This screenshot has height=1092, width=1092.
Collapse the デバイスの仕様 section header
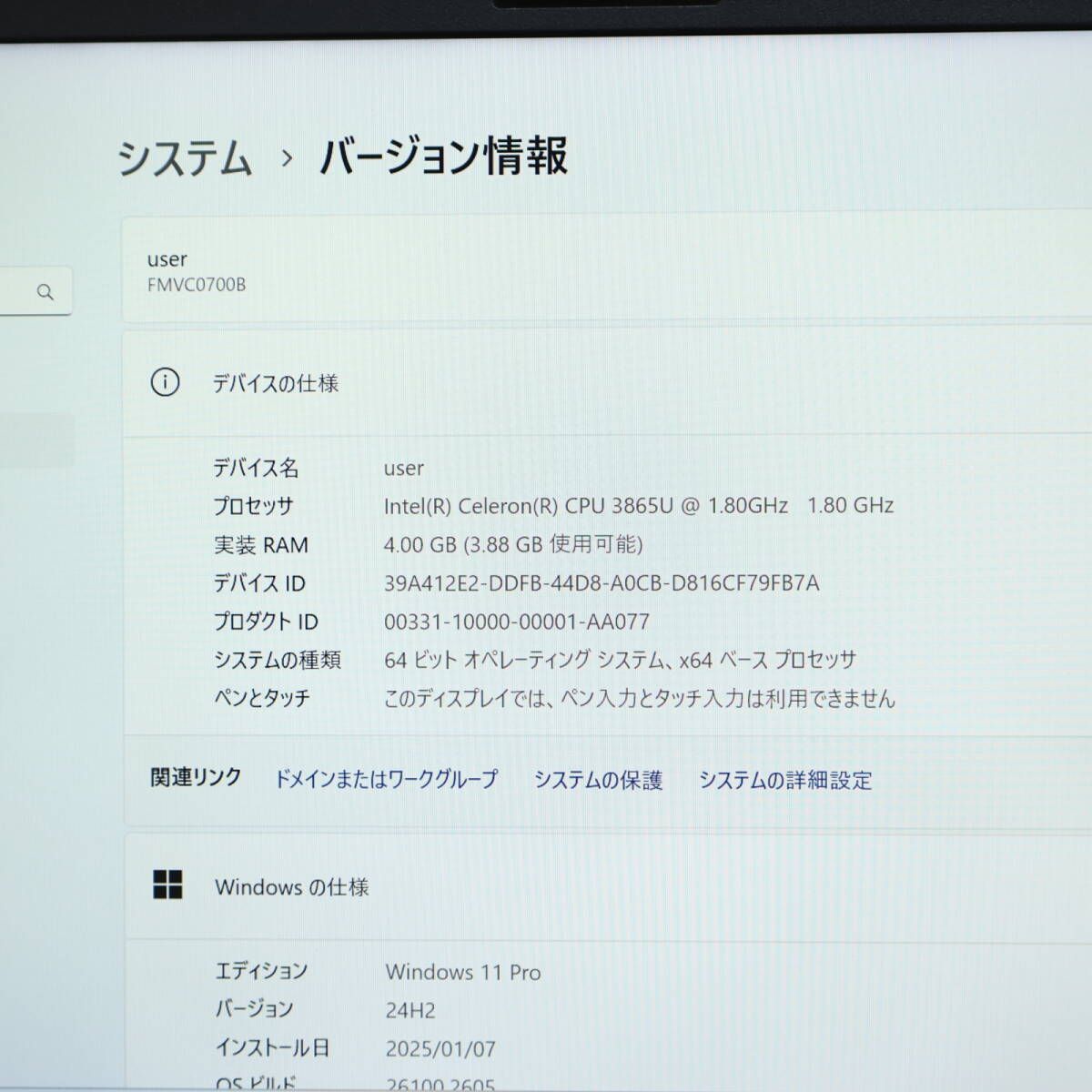coord(607,383)
